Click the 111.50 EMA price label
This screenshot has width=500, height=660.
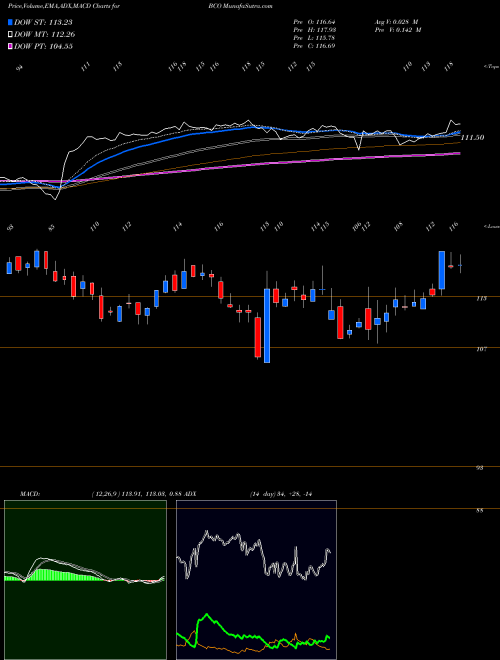(472, 138)
